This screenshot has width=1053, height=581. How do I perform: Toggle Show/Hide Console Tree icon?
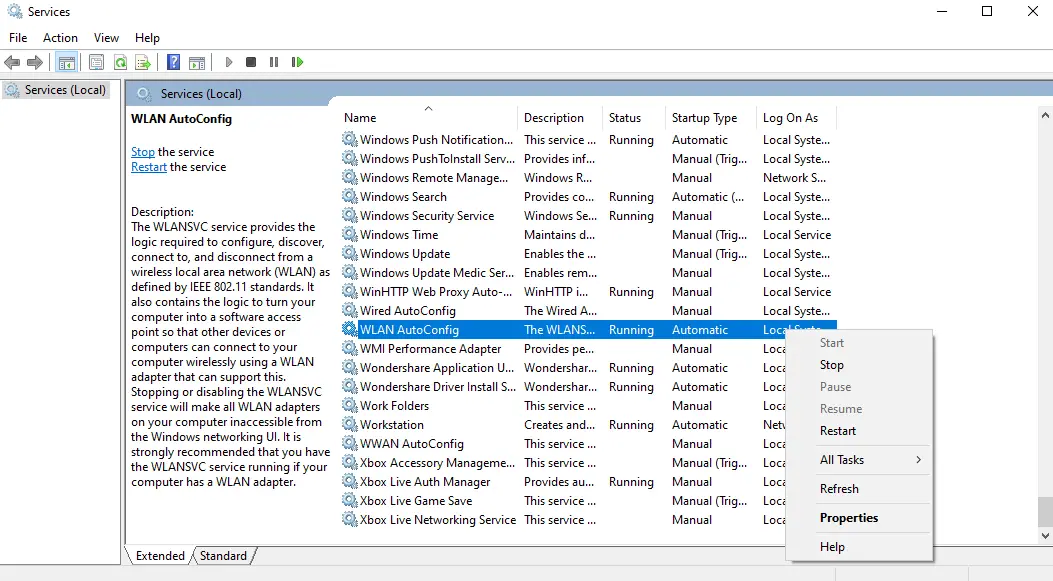[66, 62]
